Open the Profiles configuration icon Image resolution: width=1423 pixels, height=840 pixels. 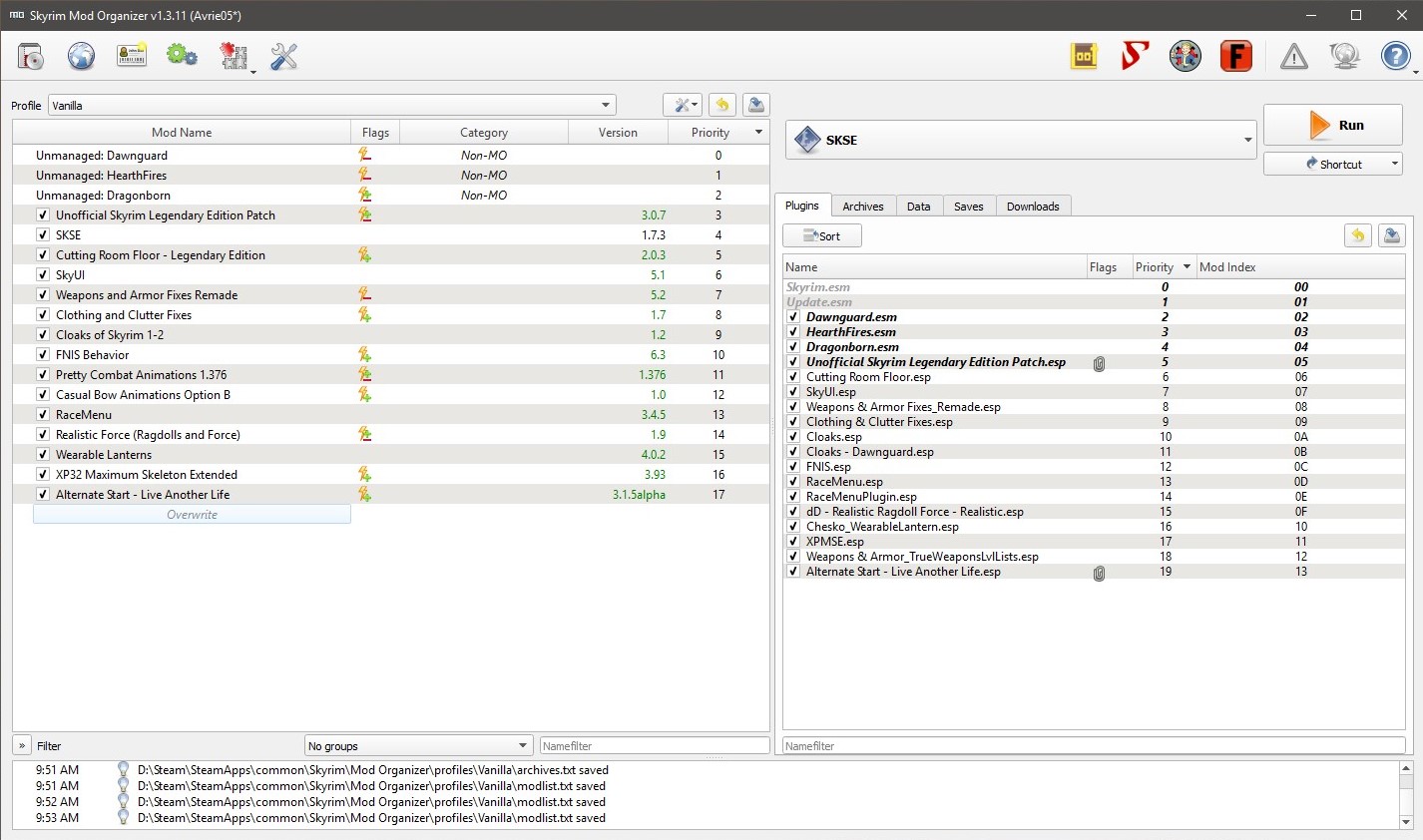[132, 57]
